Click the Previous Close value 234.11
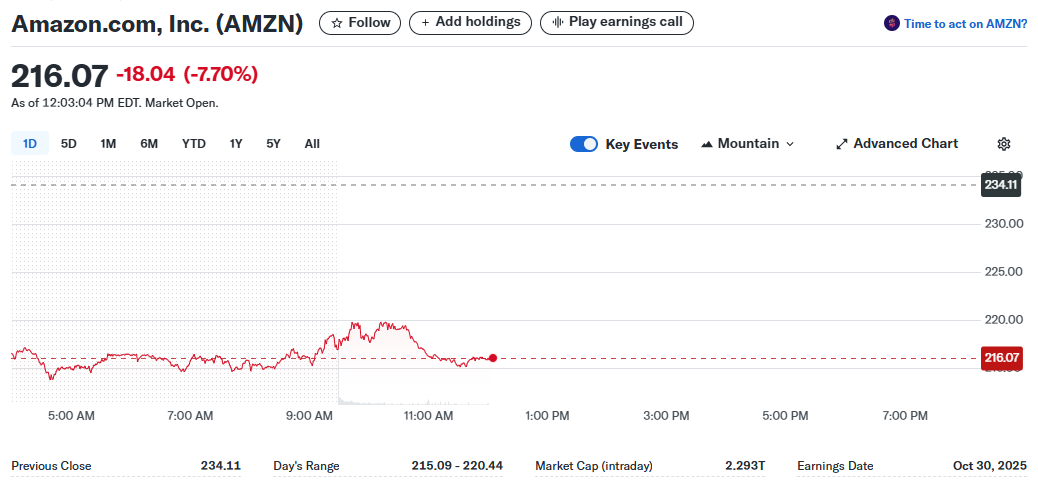The image size is (1038, 480). pos(220,466)
